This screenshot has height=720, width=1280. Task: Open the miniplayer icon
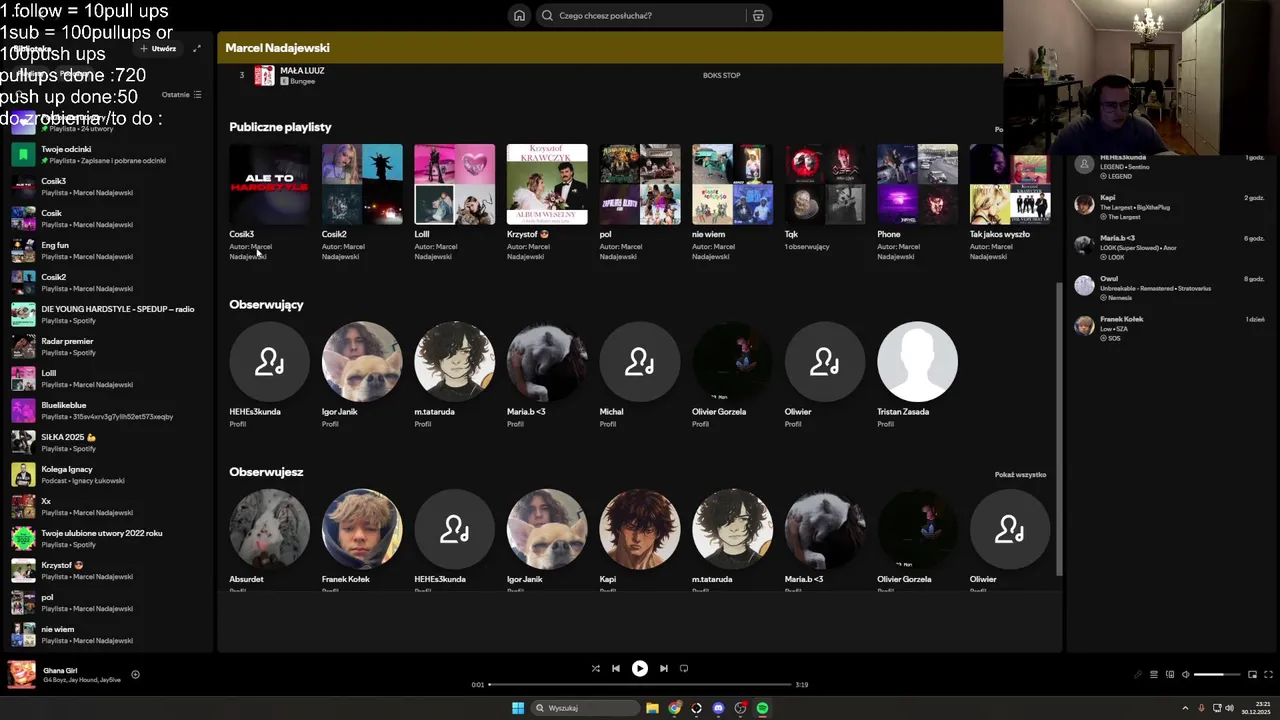1252,674
